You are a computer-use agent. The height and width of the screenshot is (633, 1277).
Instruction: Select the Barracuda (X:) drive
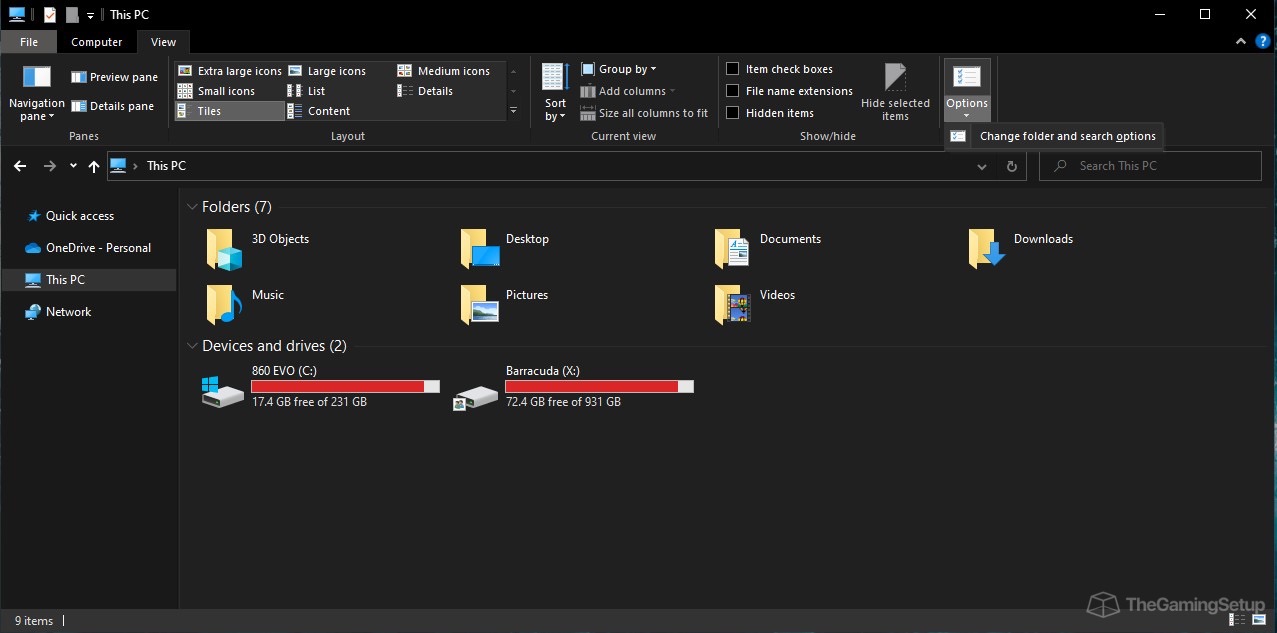573,386
